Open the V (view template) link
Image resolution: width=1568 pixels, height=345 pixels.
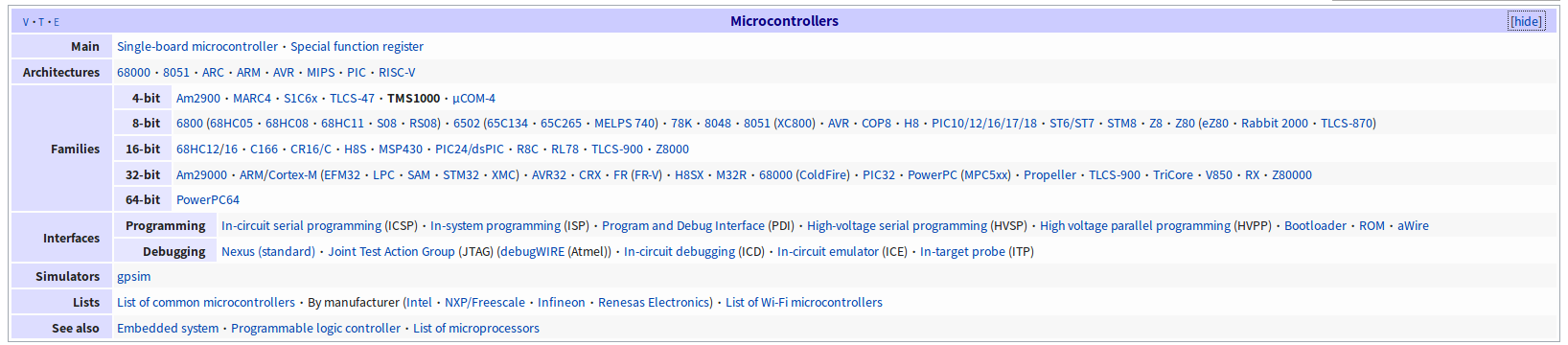click(26, 22)
